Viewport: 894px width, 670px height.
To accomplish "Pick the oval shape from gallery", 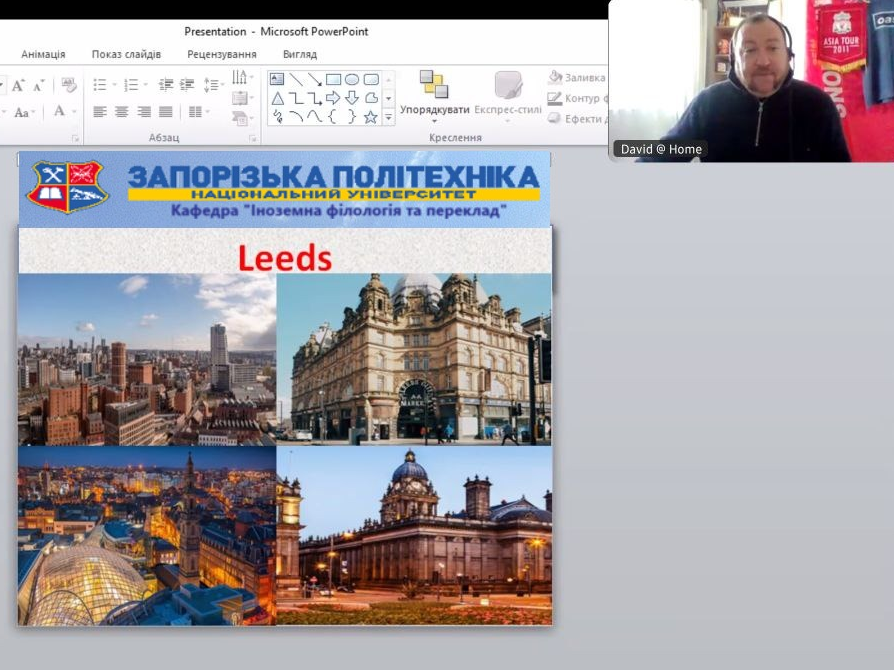I will [352, 79].
